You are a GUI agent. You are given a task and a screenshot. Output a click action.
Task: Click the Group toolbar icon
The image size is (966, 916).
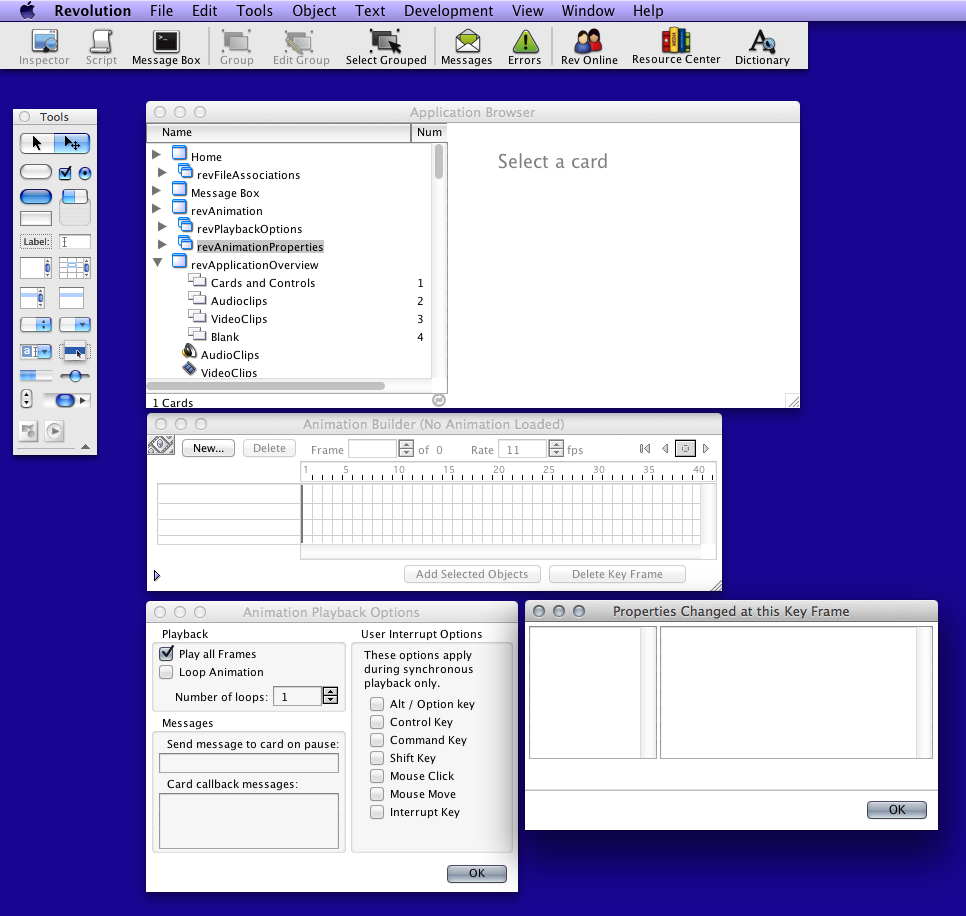tap(237, 46)
